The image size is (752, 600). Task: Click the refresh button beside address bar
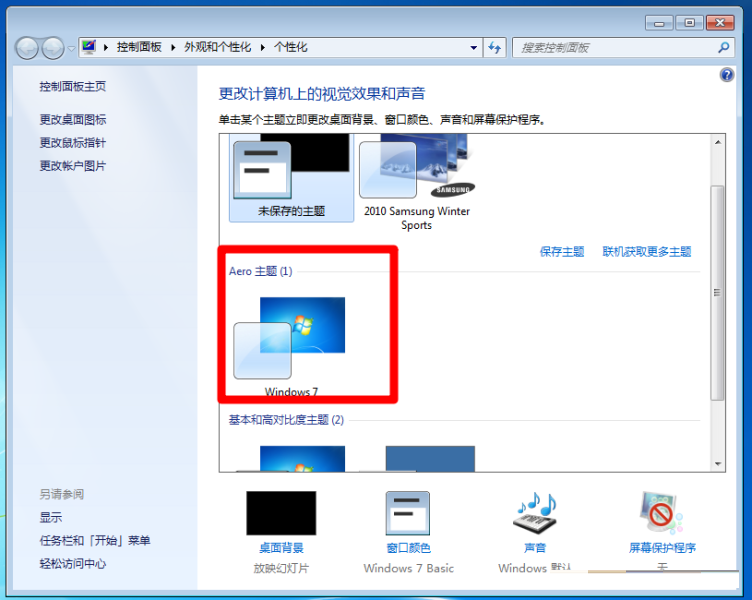pyautogui.click(x=494, y=47)
